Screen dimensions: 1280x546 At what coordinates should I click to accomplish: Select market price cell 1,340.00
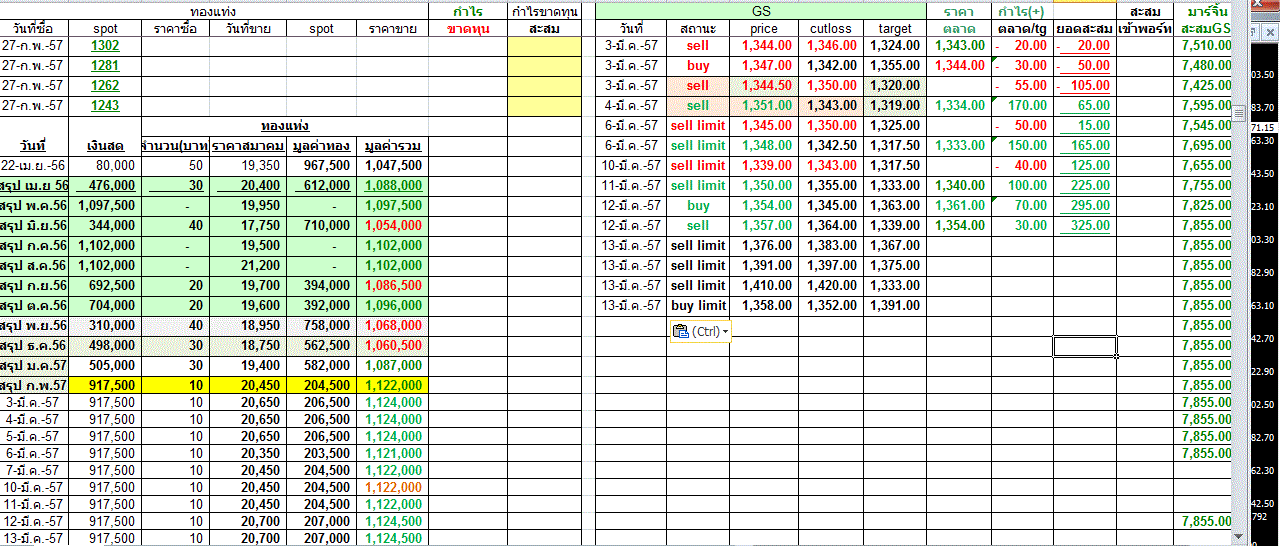959,186
